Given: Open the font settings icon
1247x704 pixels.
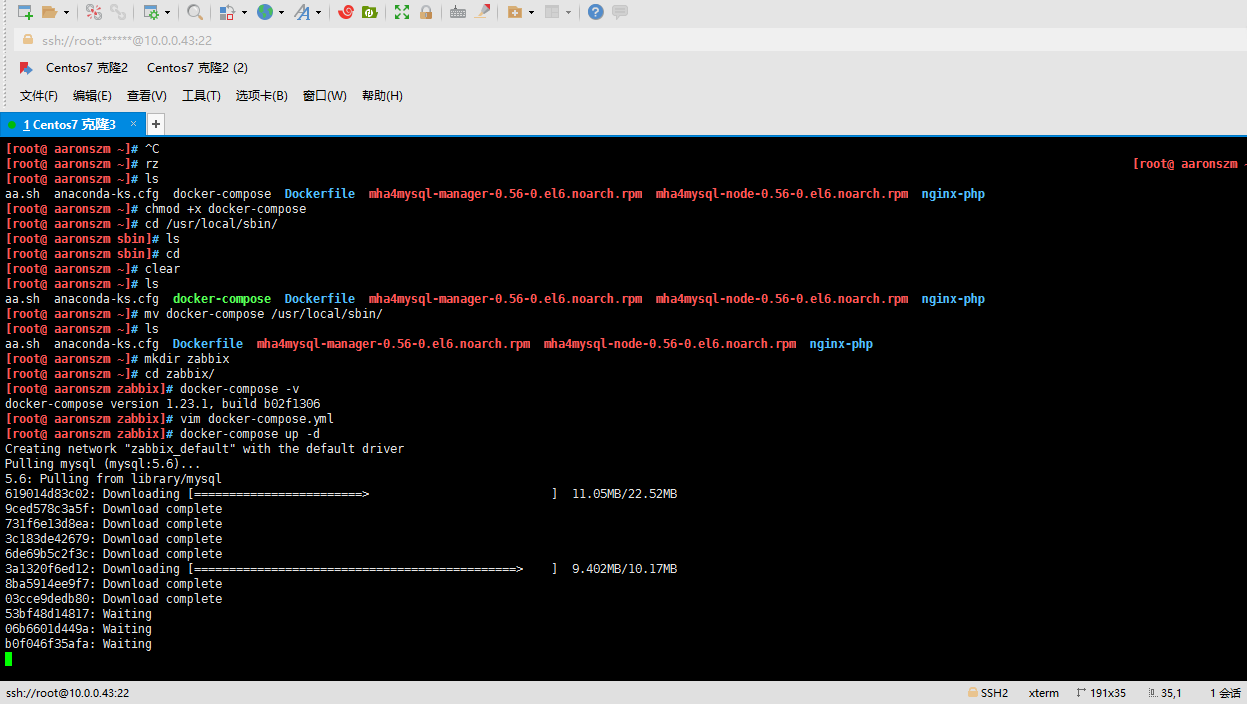Looking at the screenshot, I should 301,12.
